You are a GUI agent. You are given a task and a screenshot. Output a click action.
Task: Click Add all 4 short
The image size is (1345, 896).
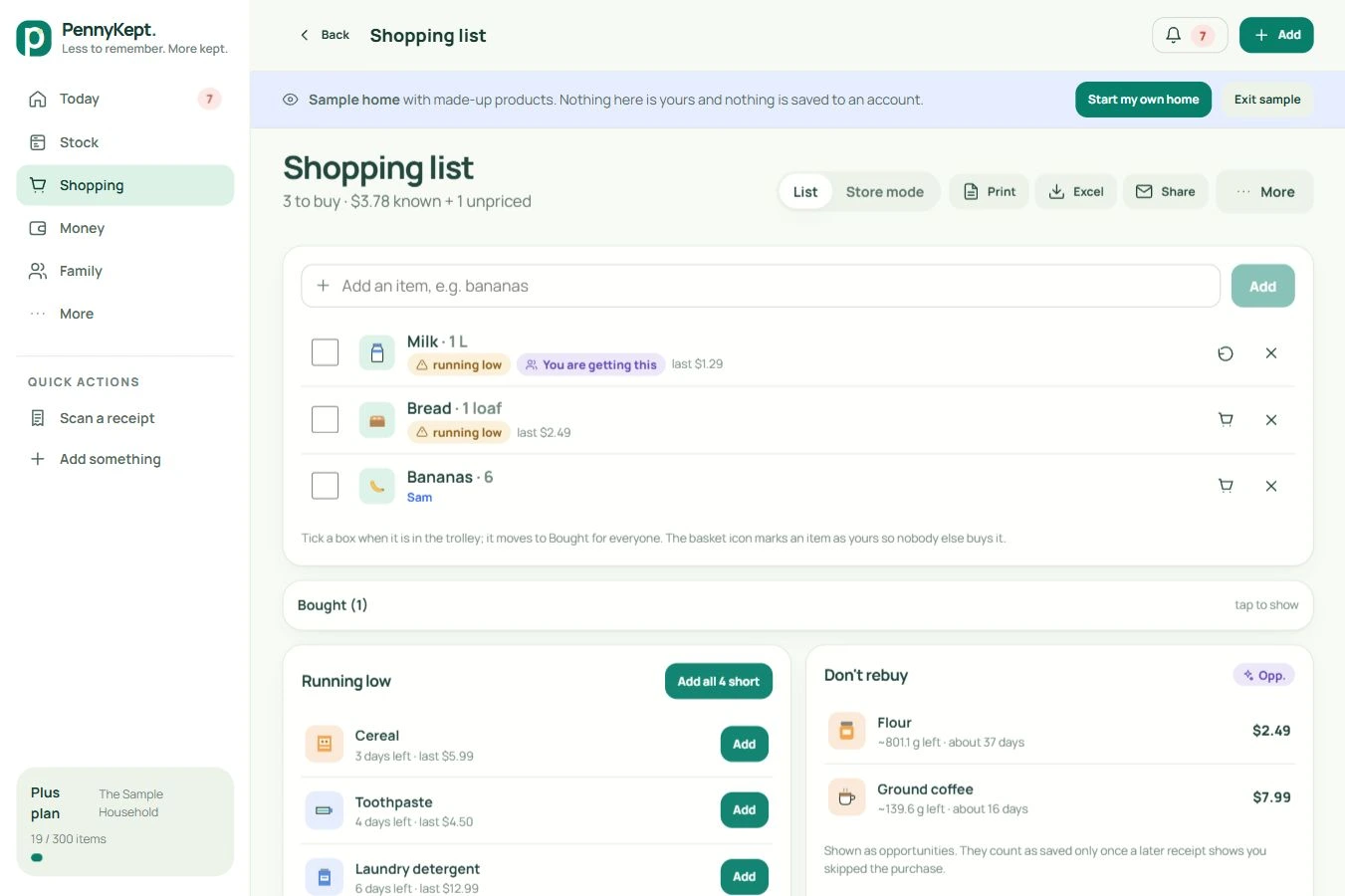(719, 682)
